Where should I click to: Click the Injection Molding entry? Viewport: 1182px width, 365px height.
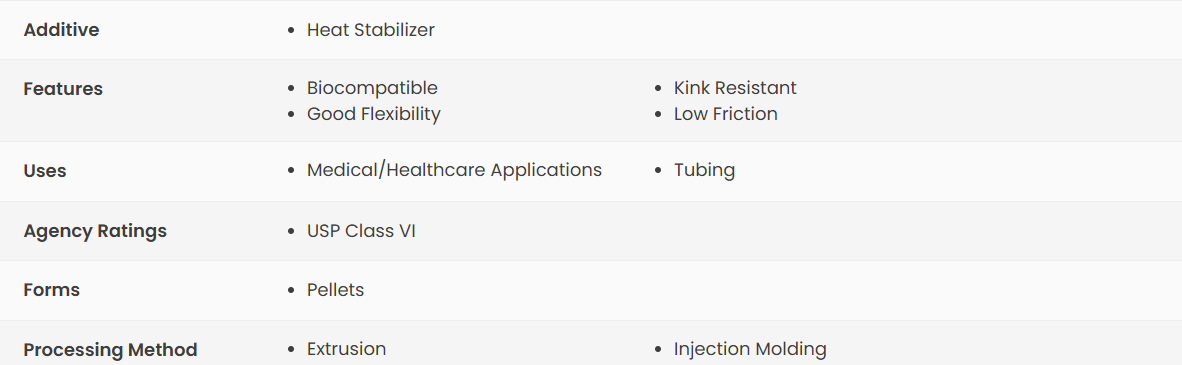click(x=750, y=349)
